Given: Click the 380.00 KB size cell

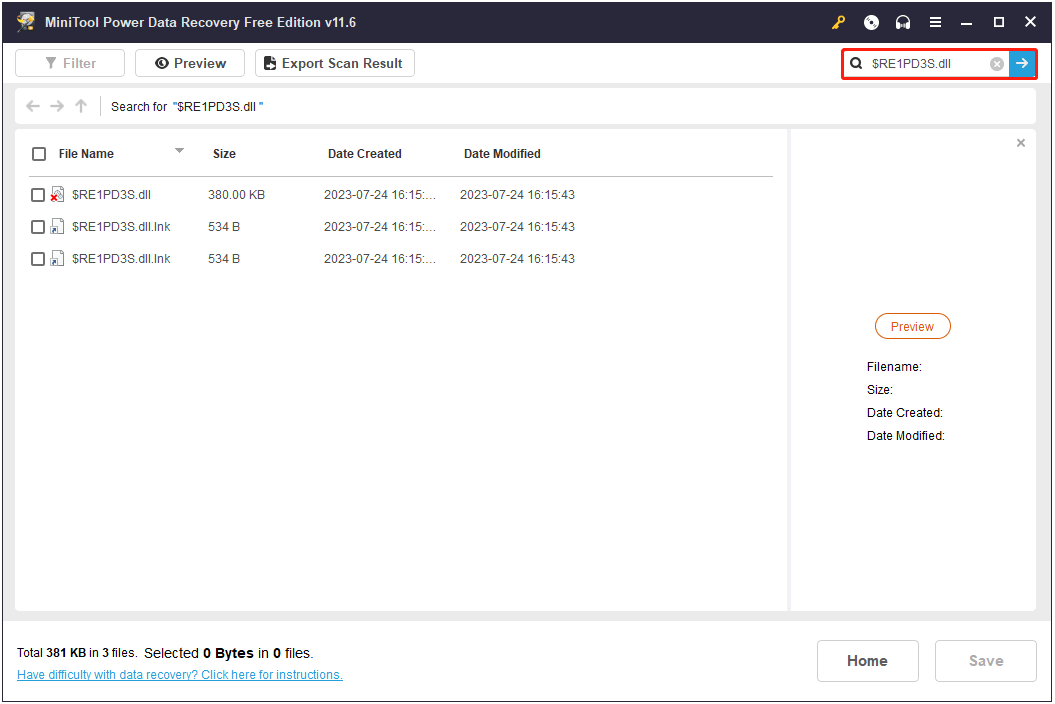Looking at the screenshot, I should tap(236, 195).
